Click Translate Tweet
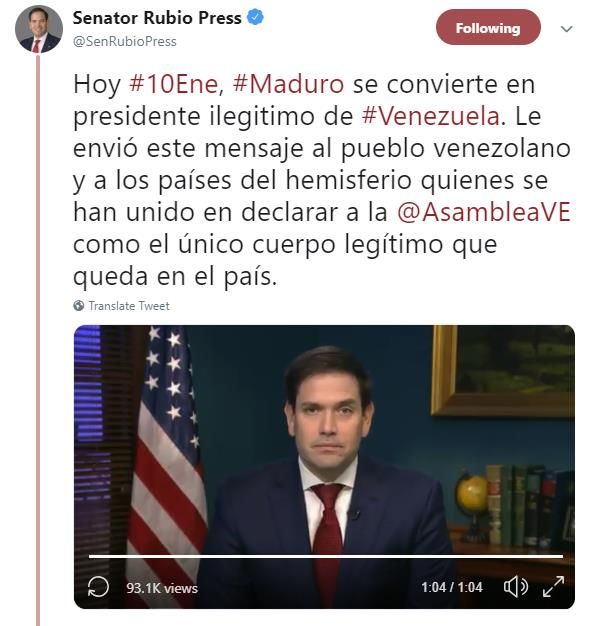Viewport: 598px width, 626px height. pyautogui.click(x=129, y=306)
